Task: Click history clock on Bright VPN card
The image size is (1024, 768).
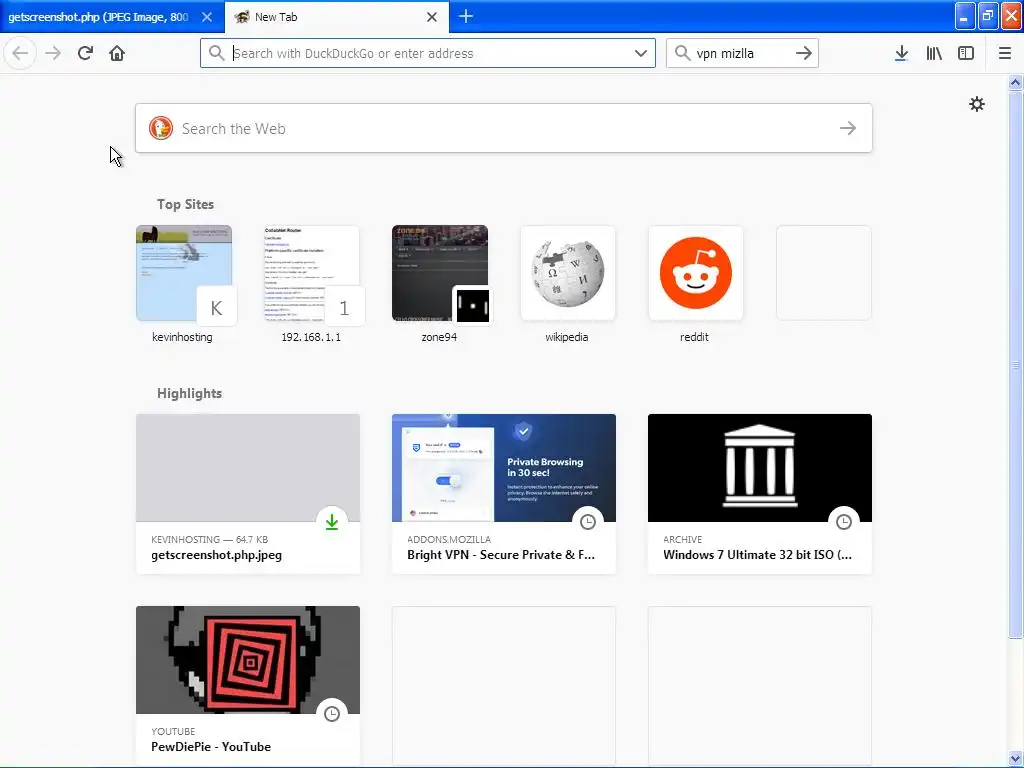Action: click(588, 522)
